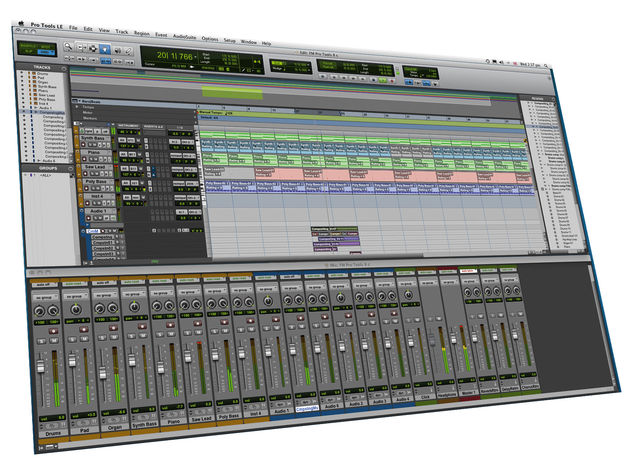Expand the Tempo ruler disclosure triangle
Screen dimensions: 630x472
tap(77, 107)
